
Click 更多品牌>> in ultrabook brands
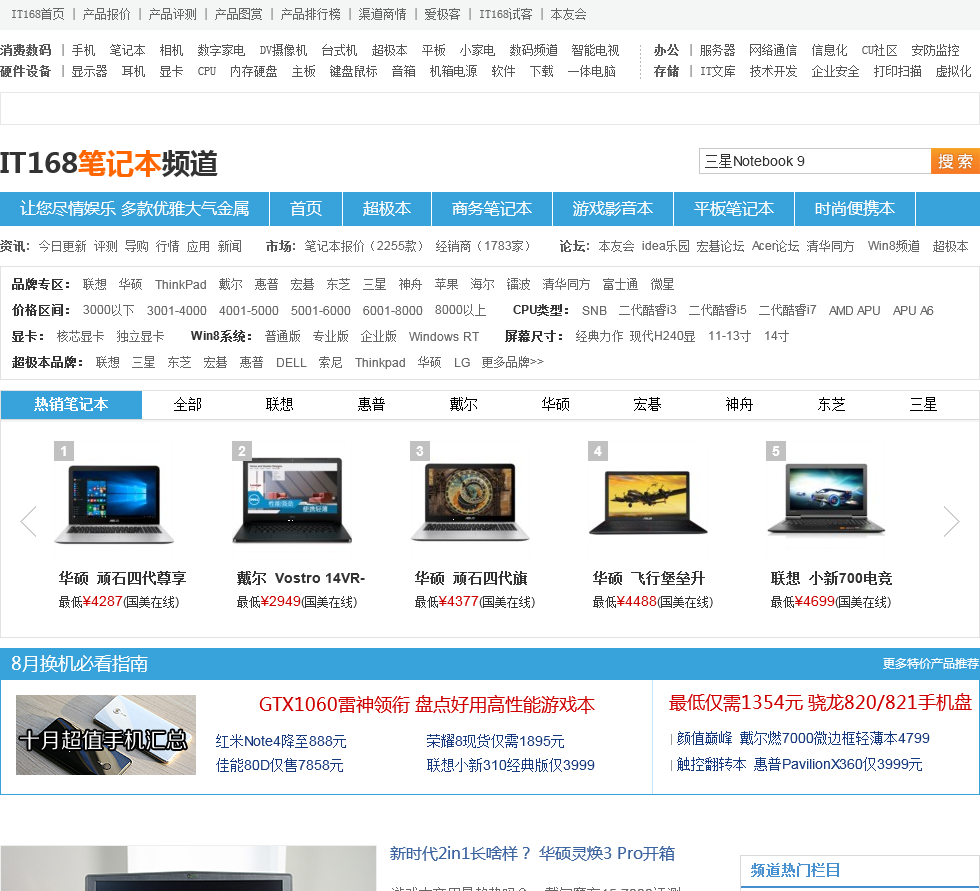point(512,362)
